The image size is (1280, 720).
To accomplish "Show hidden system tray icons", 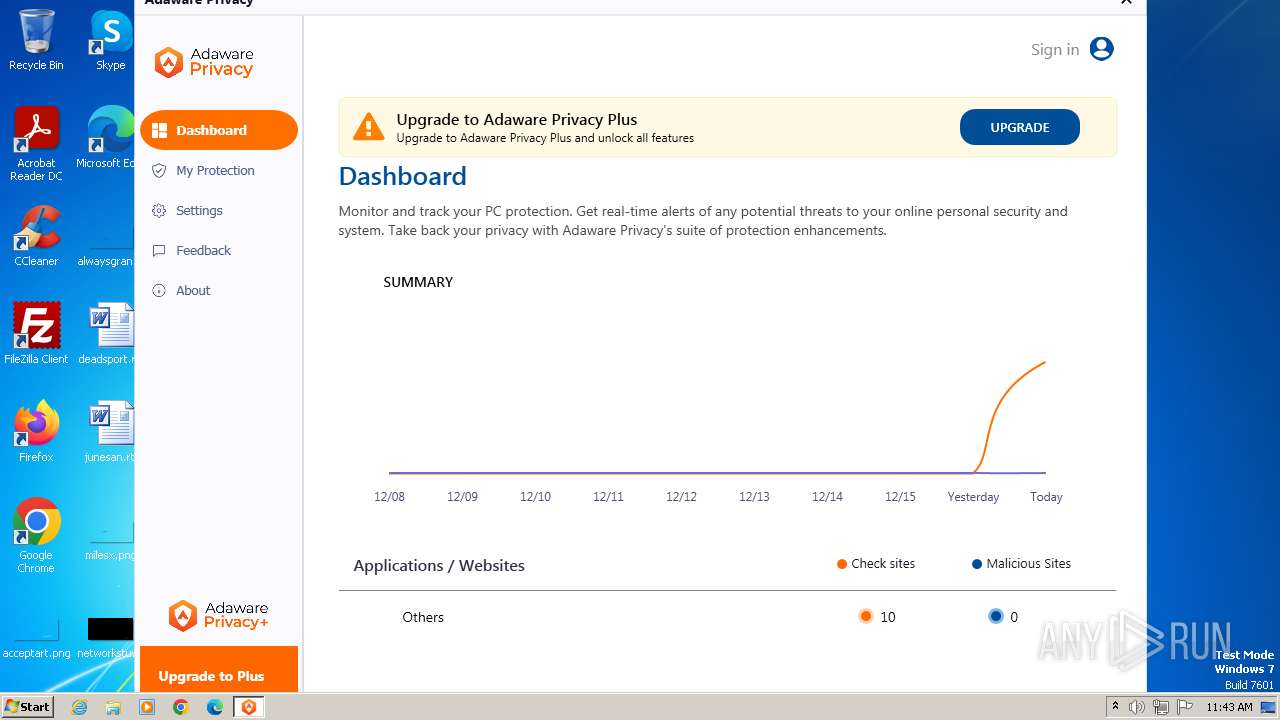I will pos(1116,707).
